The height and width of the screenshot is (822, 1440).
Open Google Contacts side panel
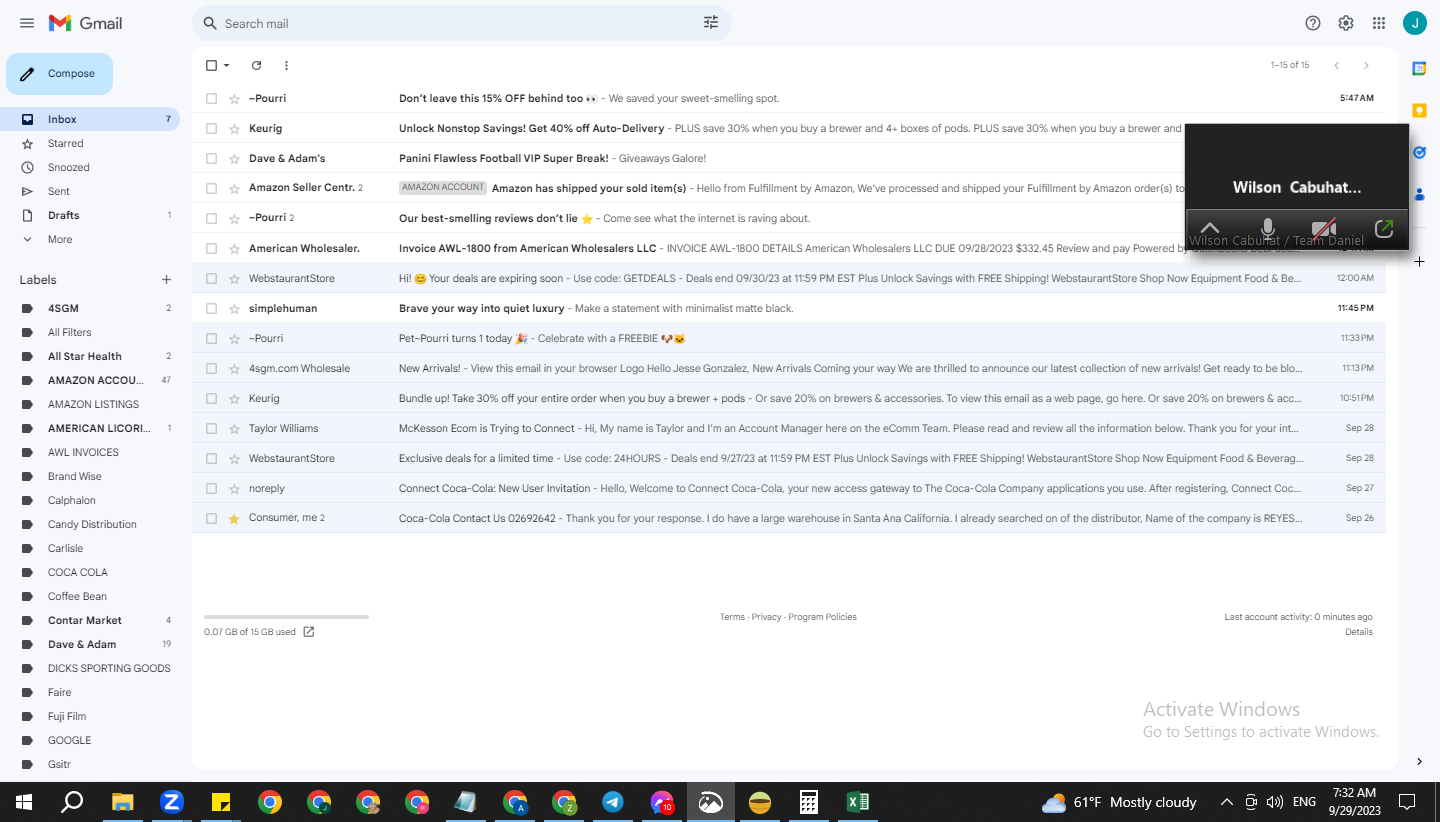coord(1419,194)
